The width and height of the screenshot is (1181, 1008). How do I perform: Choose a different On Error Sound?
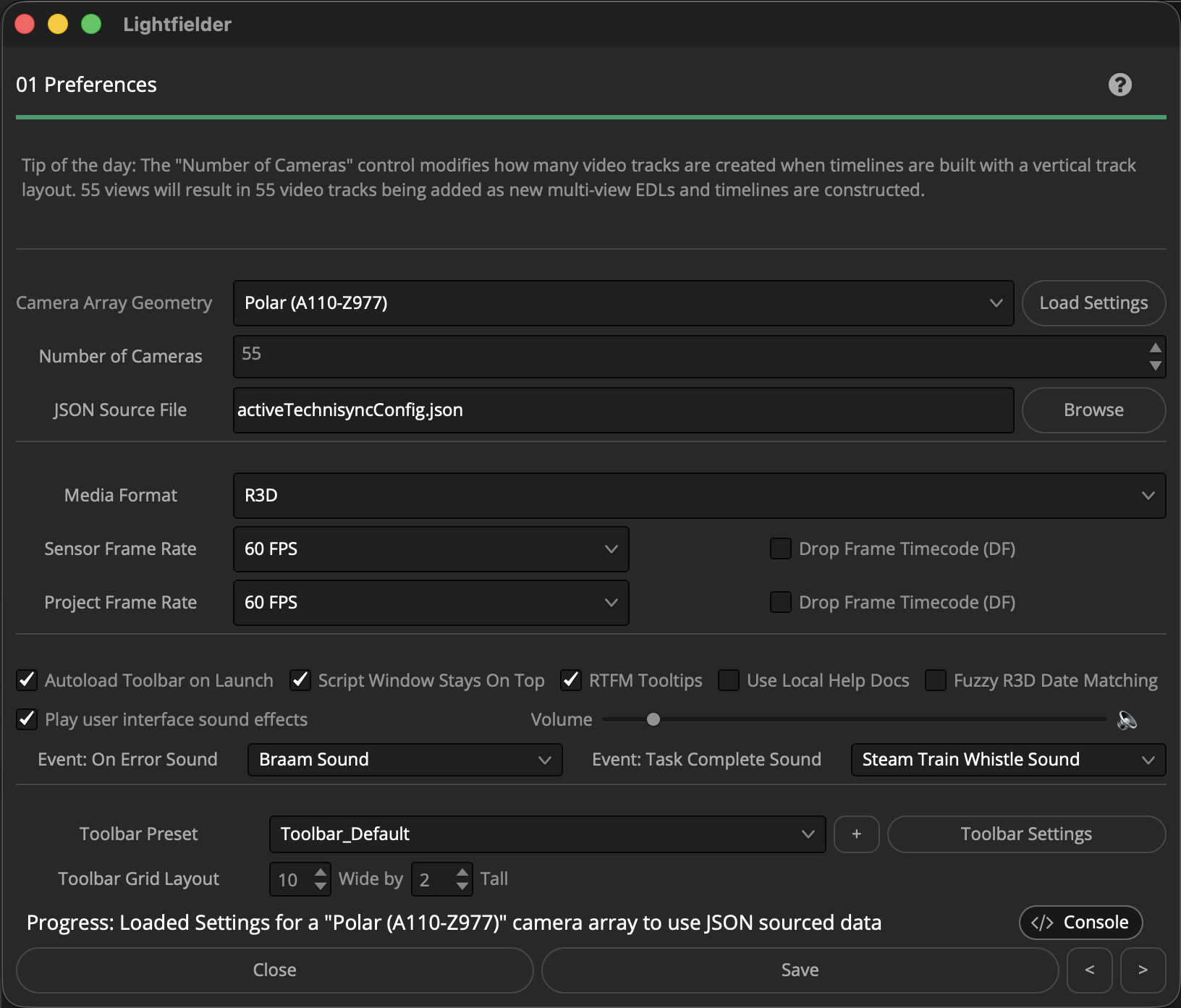point(405,760)
